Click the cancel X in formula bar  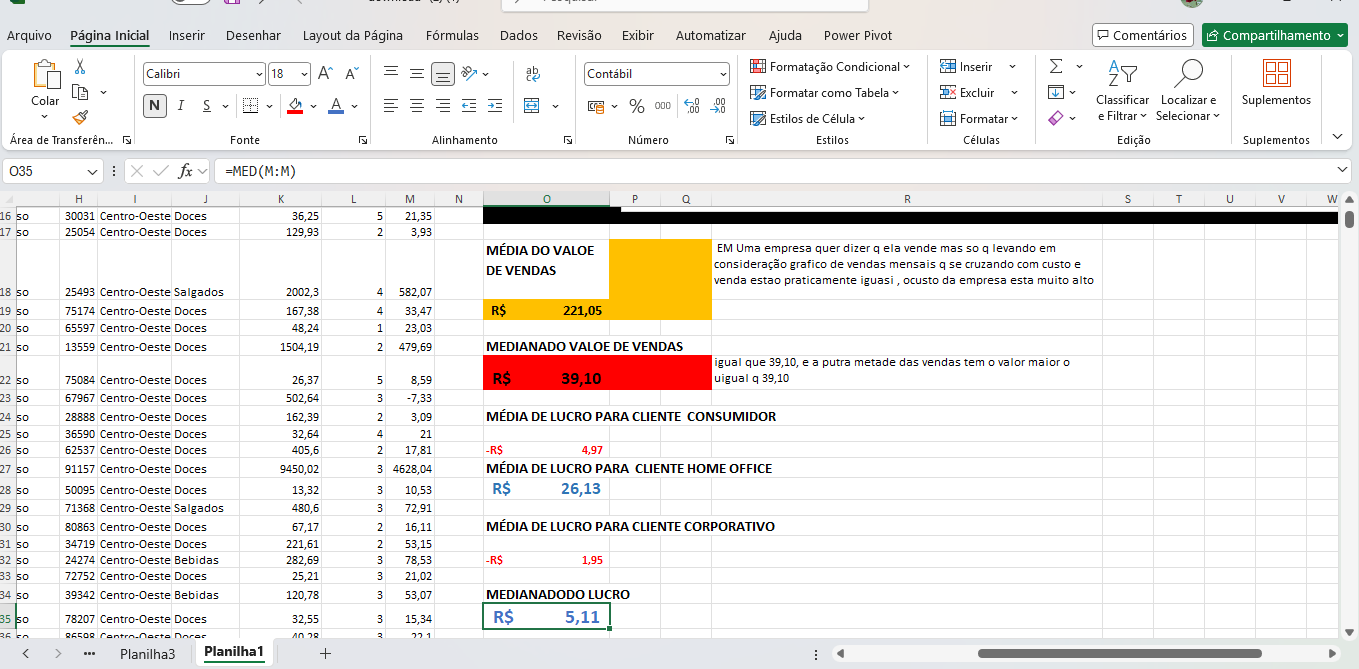click(136, 171)
